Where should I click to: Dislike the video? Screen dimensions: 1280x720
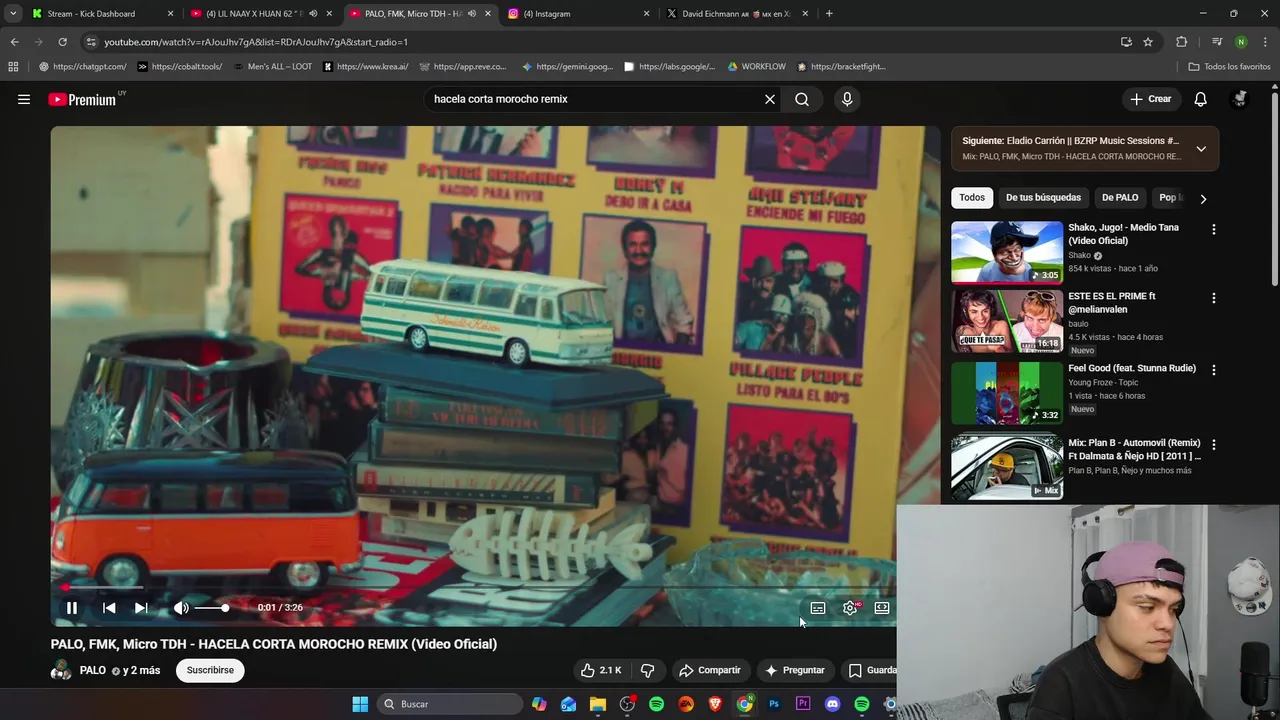647,670
